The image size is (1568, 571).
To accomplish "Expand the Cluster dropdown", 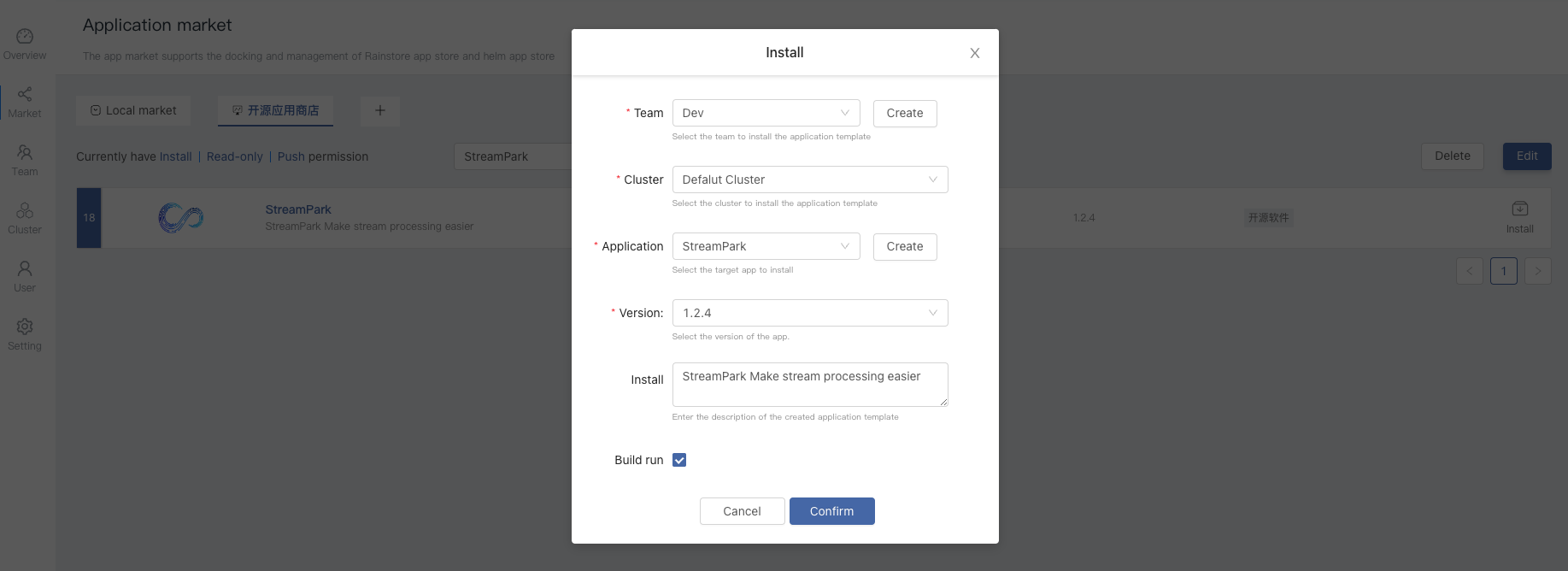I will 809,180.
